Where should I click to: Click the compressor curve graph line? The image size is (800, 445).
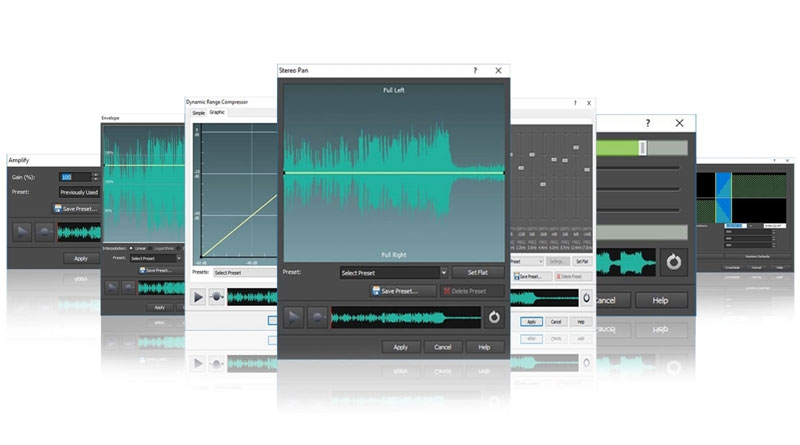(240, 226)
